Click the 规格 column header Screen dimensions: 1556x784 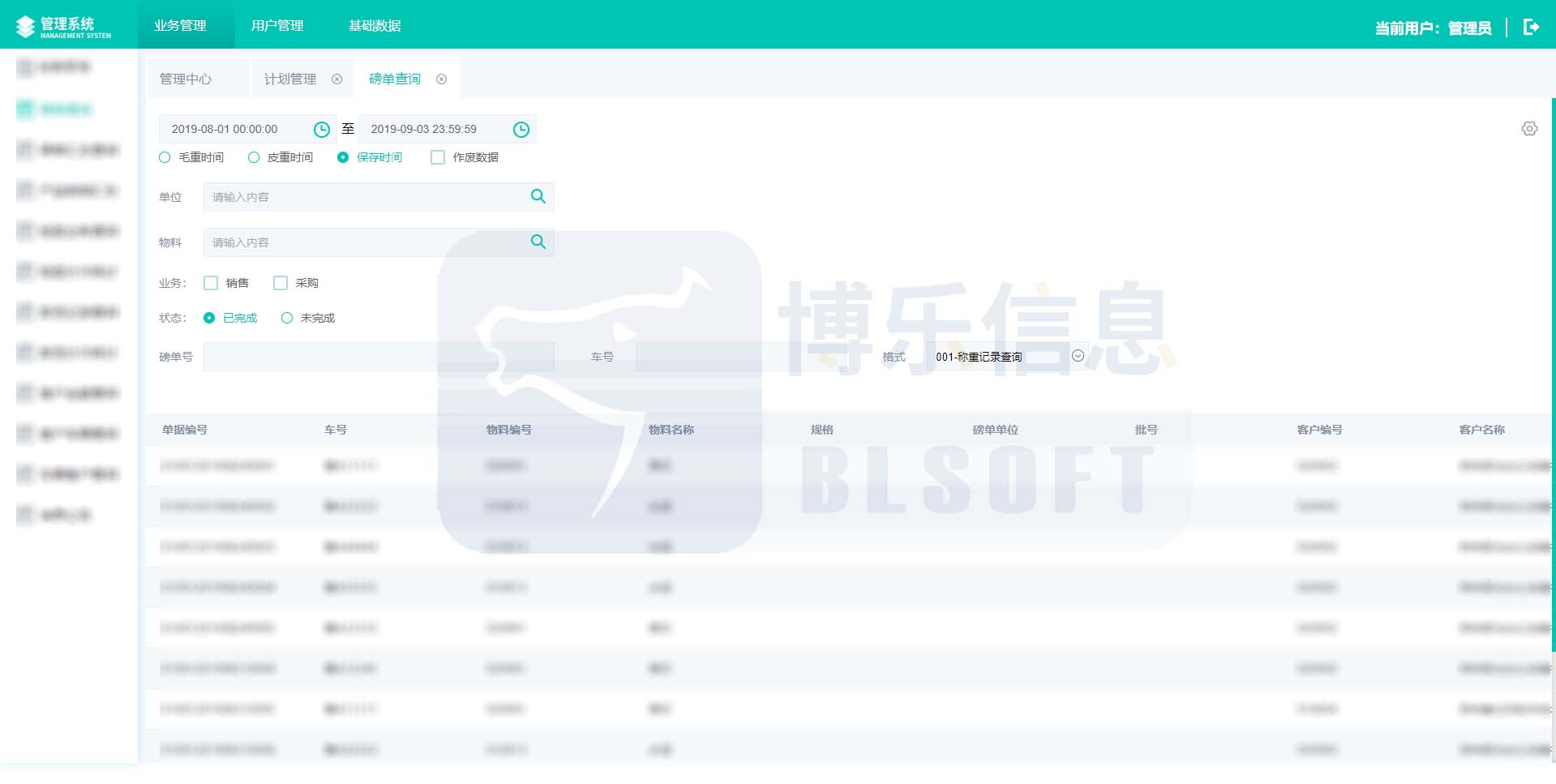click(822, 430)
